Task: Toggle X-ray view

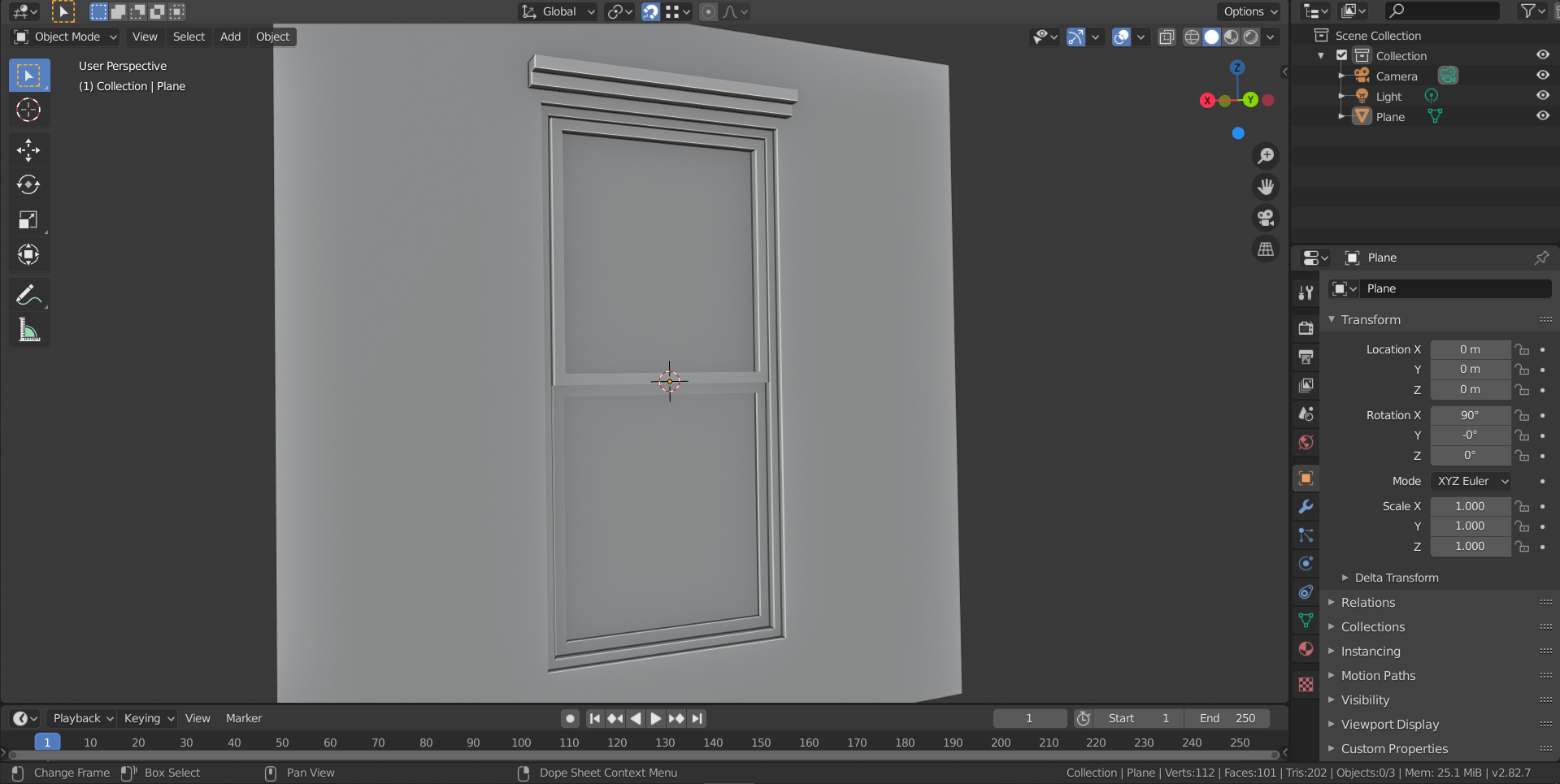Action: point(1167,37)
